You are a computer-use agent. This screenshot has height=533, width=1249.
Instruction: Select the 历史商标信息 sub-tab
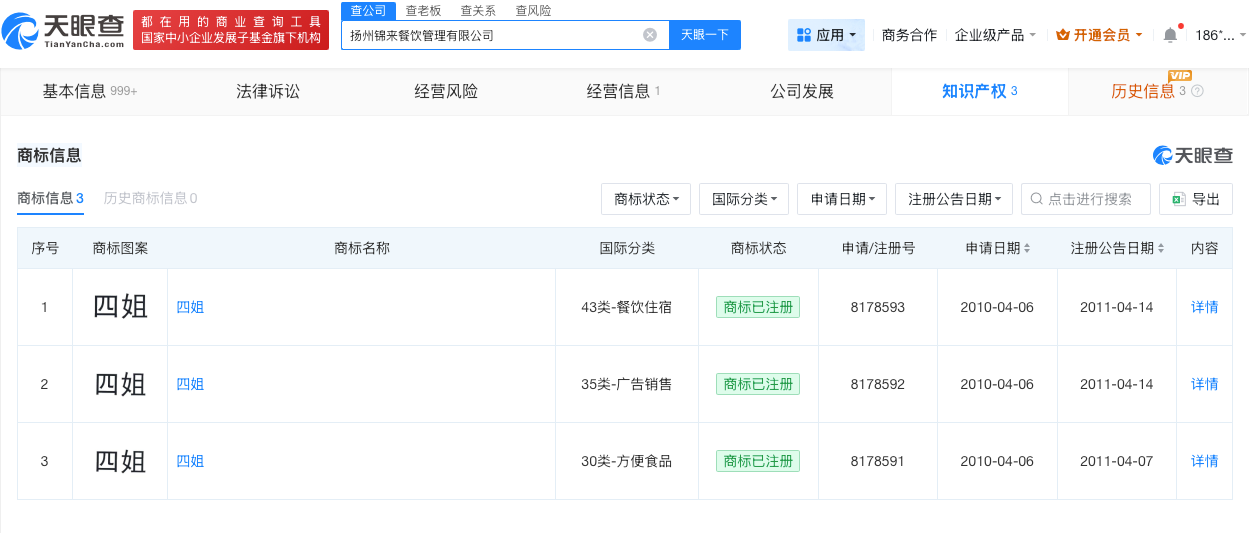[150, 198]
